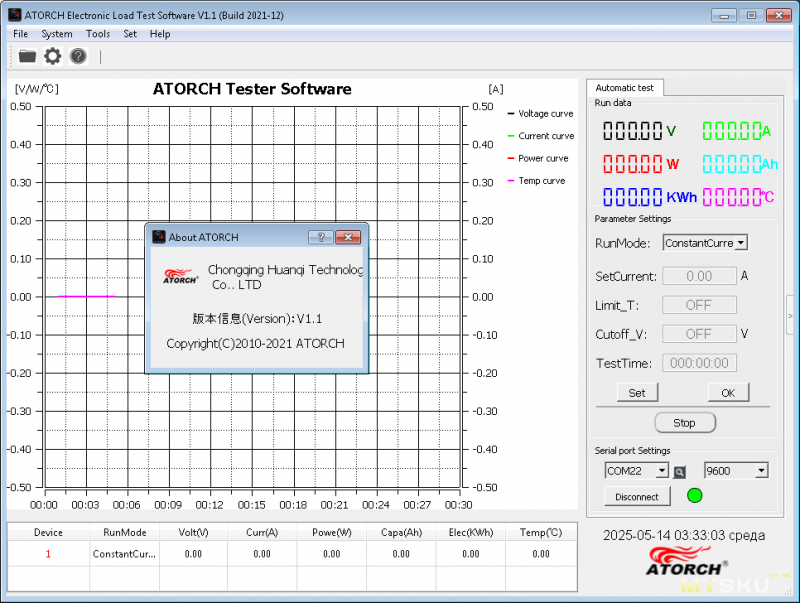Click the Current curve legend entry
Image resolution: width=800 pixels, height=603 pixels.
(x=541, y=136)
